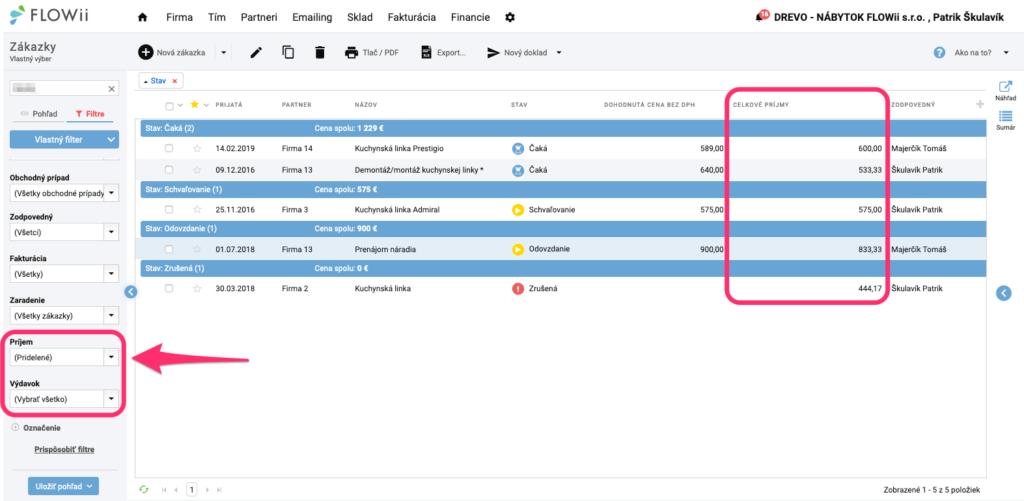Click the trash delete icon

coord(319,52)
